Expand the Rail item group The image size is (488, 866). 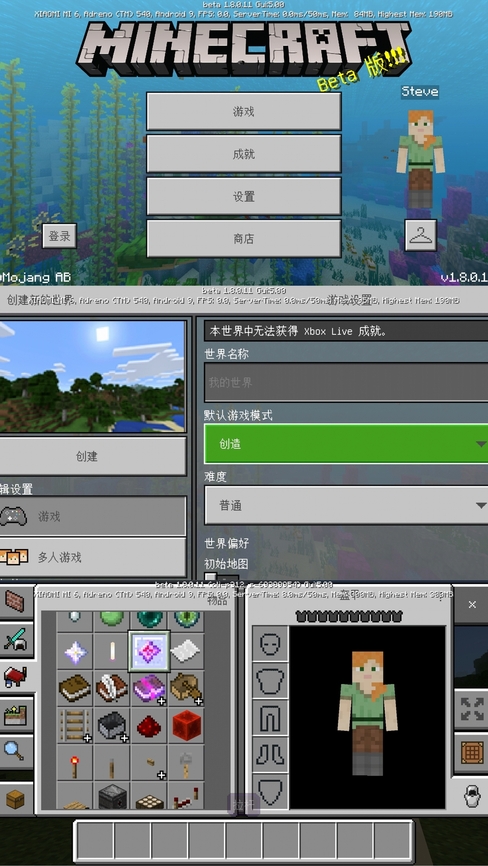(75, 726)
